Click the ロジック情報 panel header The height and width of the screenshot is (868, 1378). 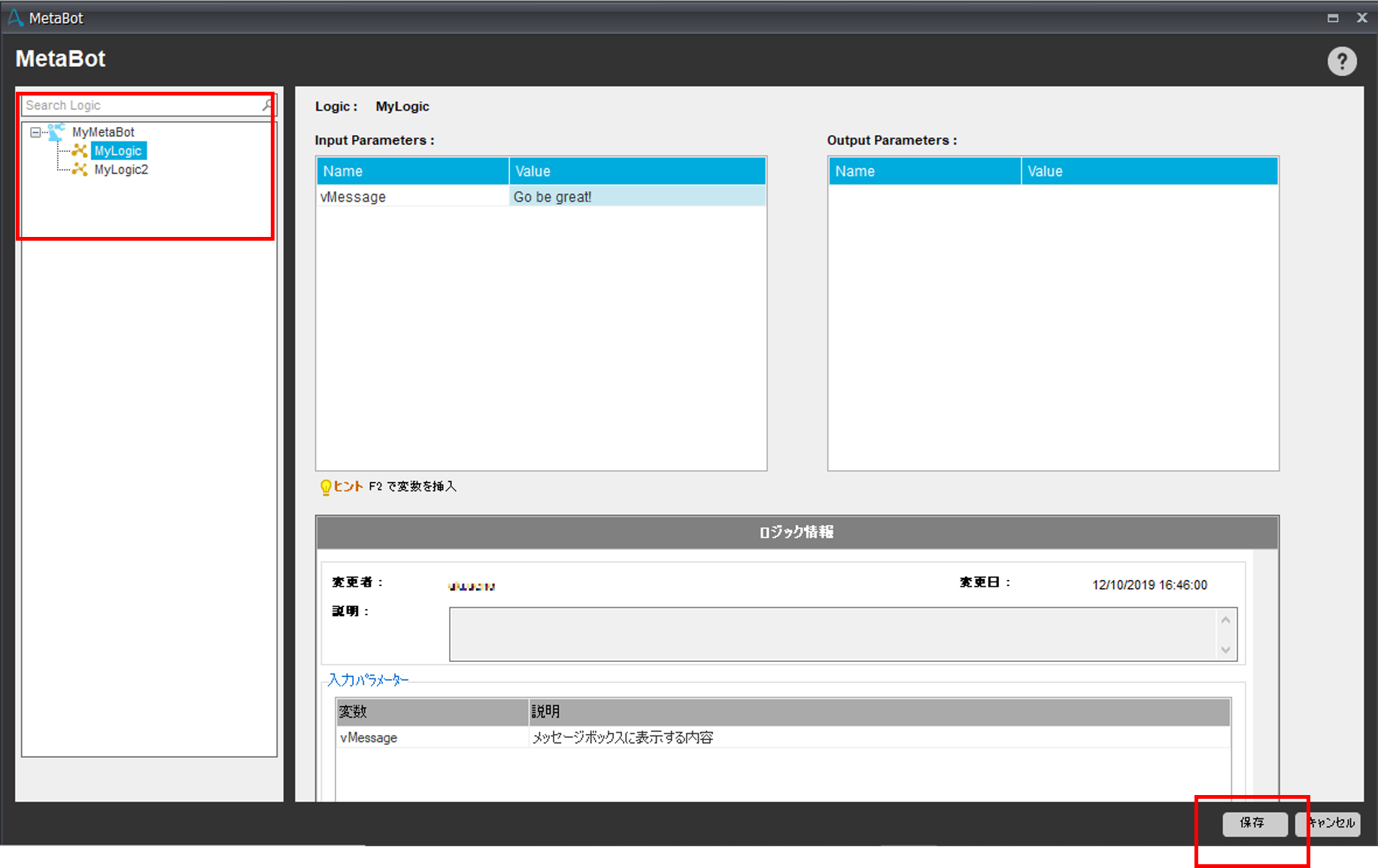coord(797,533)
